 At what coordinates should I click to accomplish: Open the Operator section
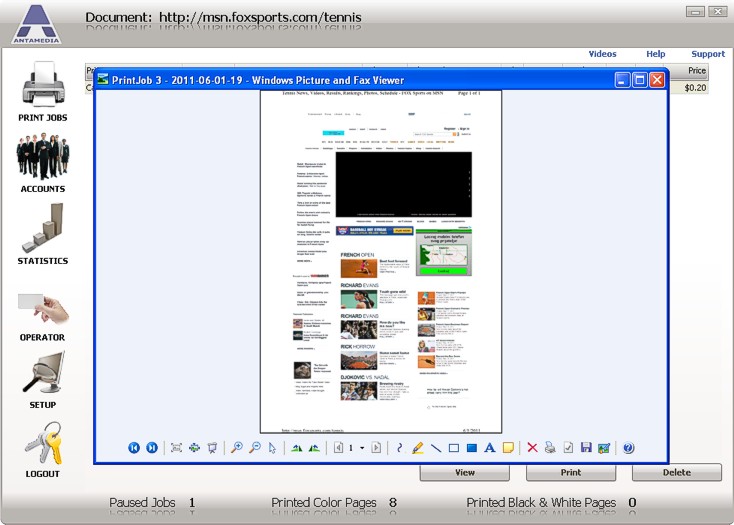click(x=43, y=317)
